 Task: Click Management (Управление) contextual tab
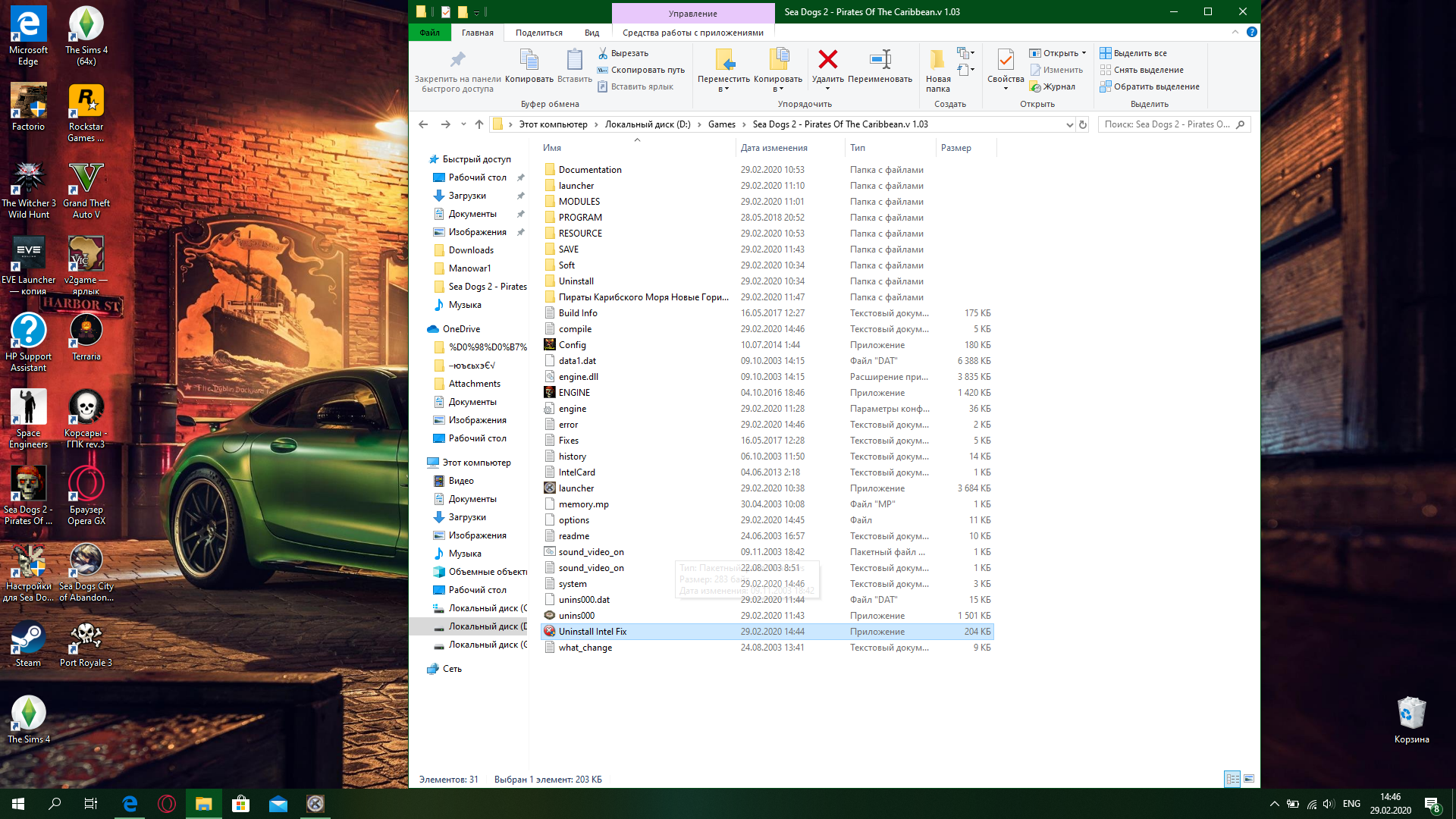pos(692,14)
